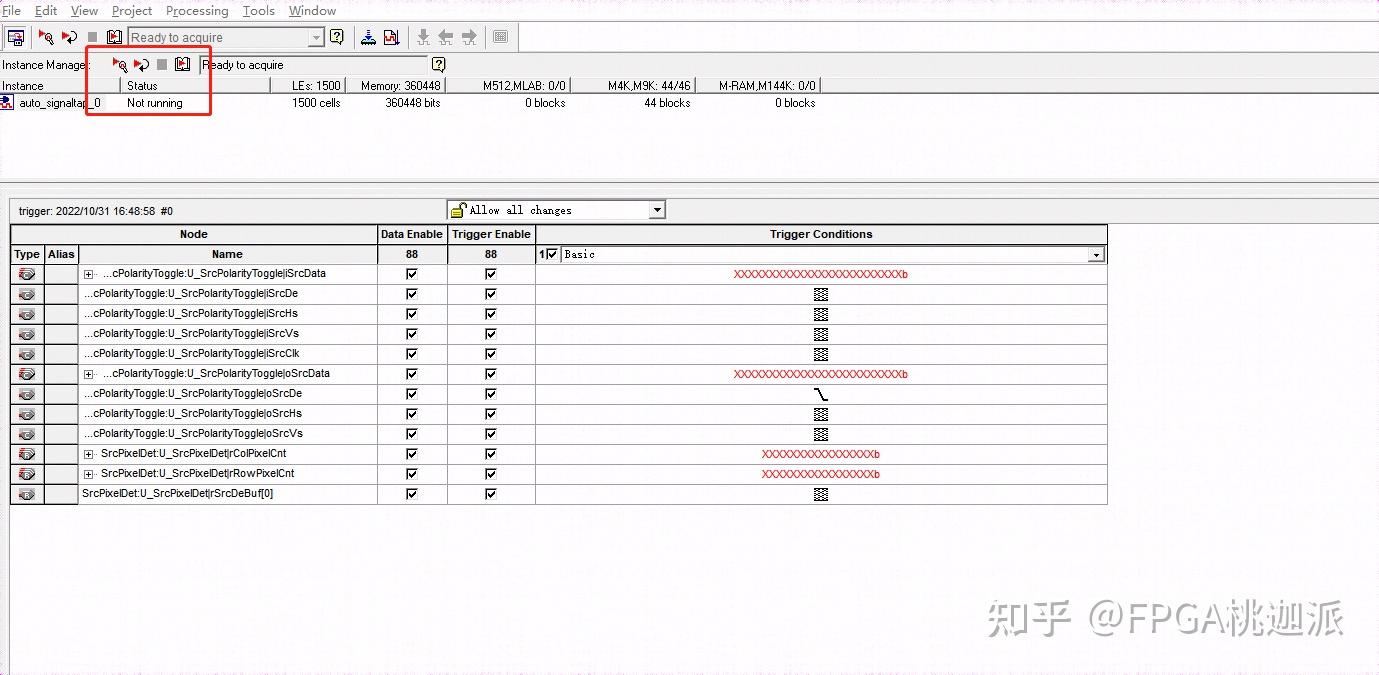1379x675 pixels.
Task: Click type icon of rSrcDeBuf[0] row
Action: [x=27, y=494]
